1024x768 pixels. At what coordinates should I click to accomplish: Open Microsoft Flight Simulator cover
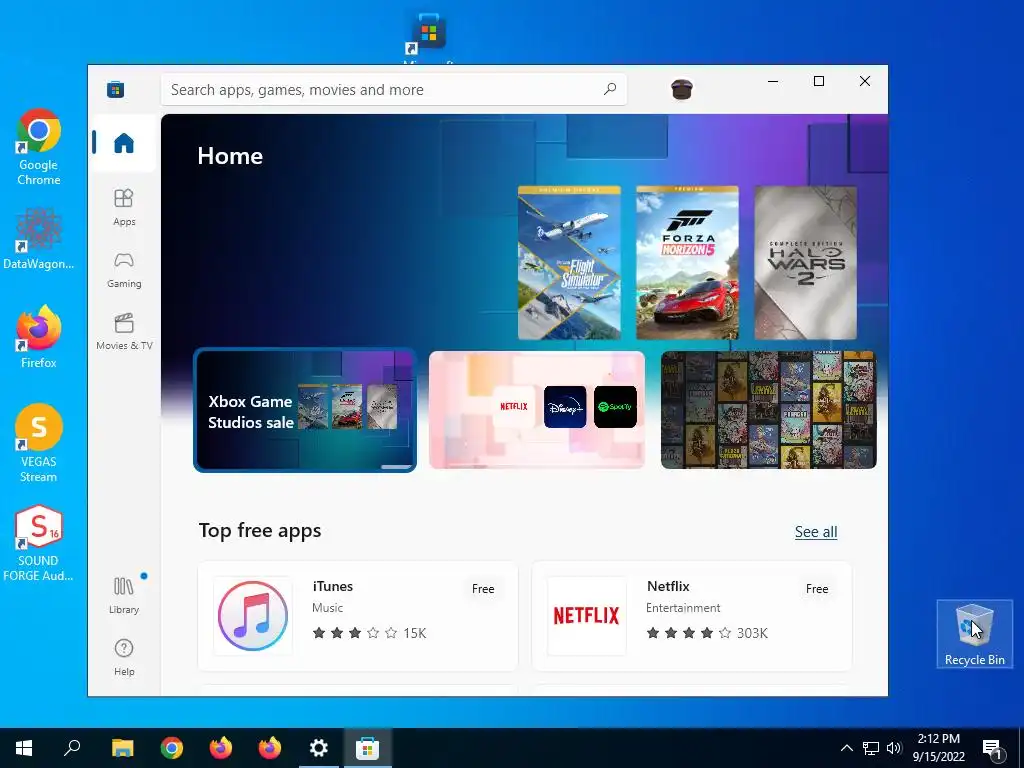(x=569, y=263)
